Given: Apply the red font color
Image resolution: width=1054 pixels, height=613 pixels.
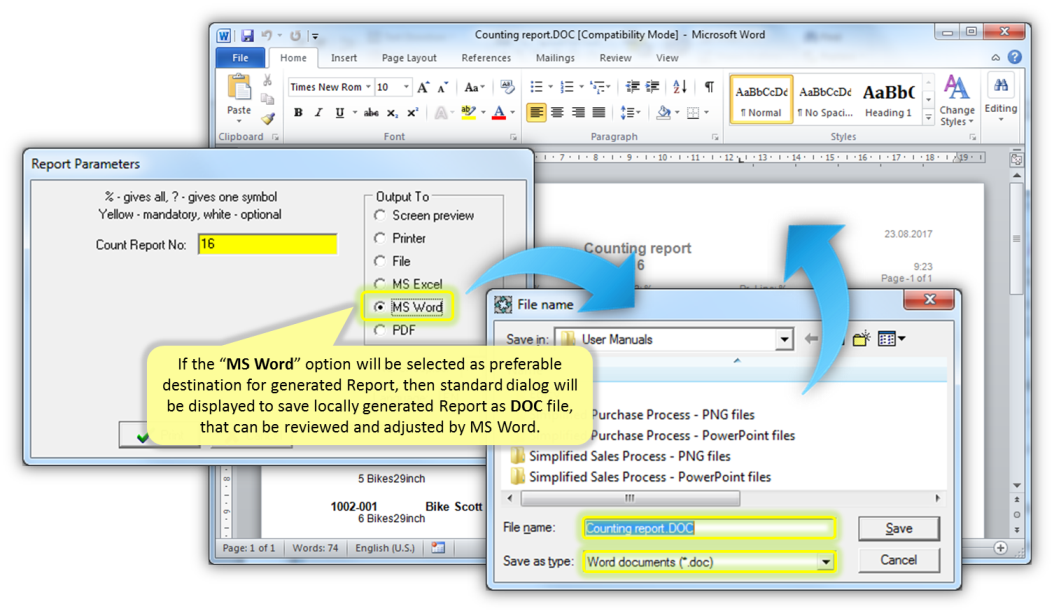Looking at the screenshot, I should [x=499, y=112].
